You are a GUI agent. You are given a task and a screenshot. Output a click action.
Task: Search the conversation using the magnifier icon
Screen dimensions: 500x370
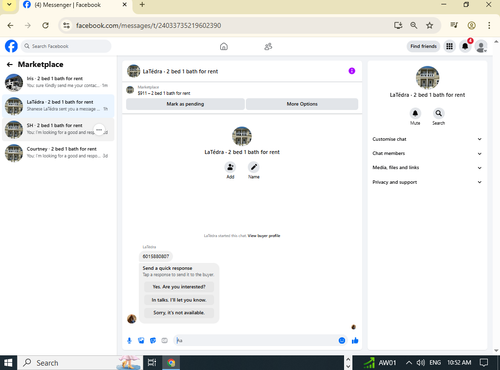[439, 113]
